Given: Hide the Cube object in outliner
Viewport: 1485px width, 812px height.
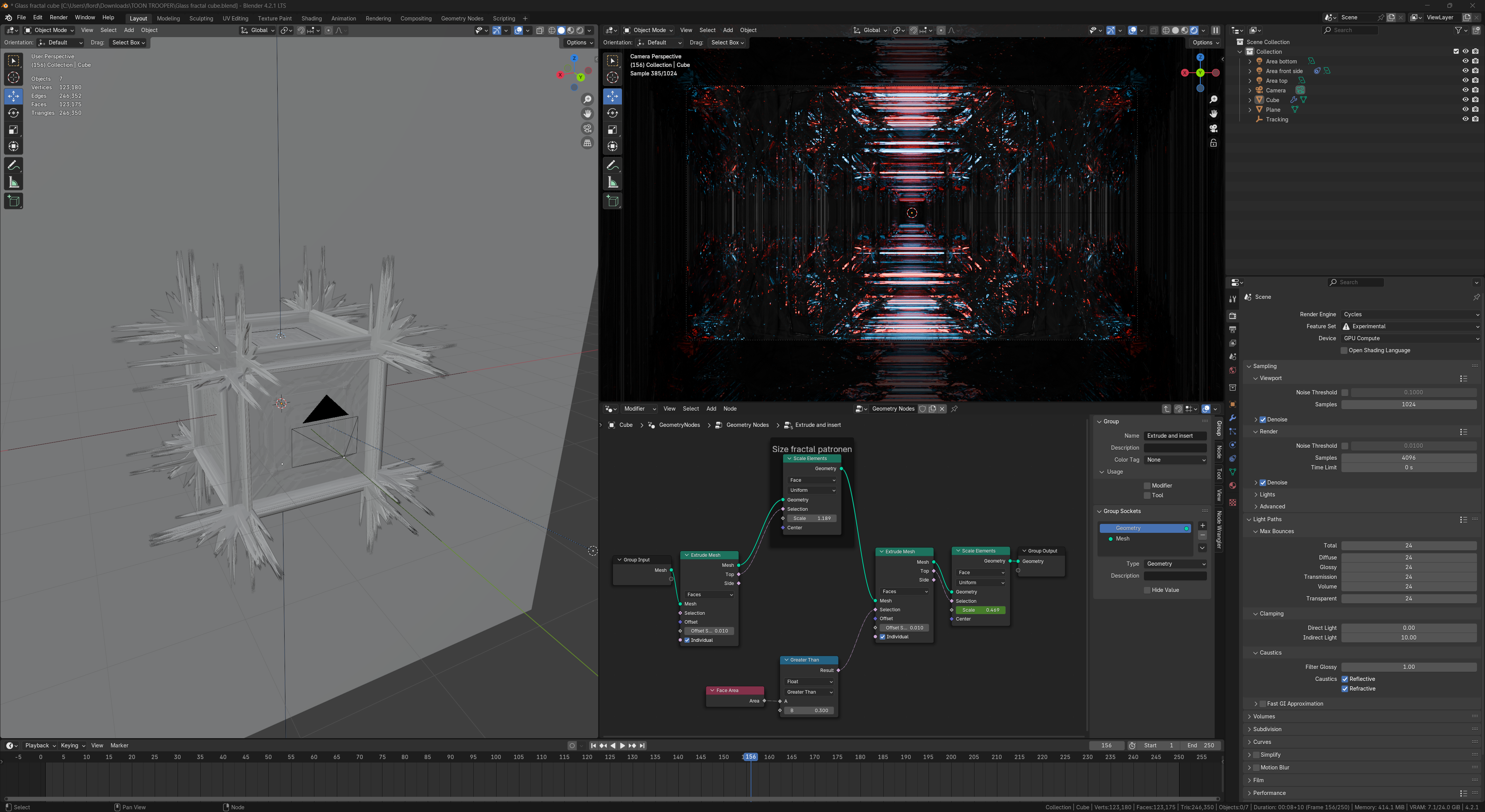Looking at the screenshot, I should (1465, 100).
